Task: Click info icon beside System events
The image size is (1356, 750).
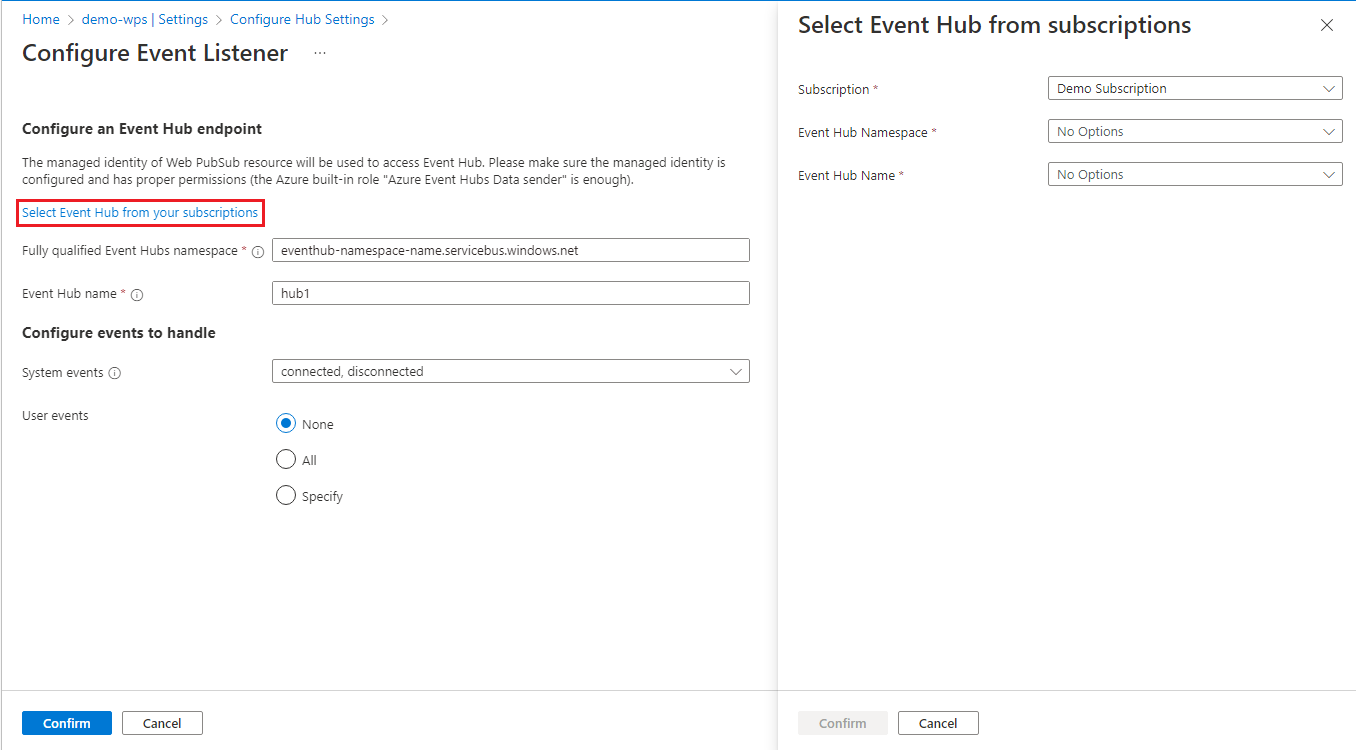Action: (x=114, y=373)
